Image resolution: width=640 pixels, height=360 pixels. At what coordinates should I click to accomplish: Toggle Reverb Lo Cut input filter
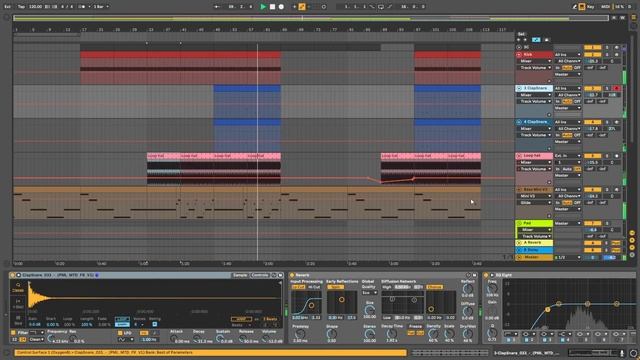(298, 287)
